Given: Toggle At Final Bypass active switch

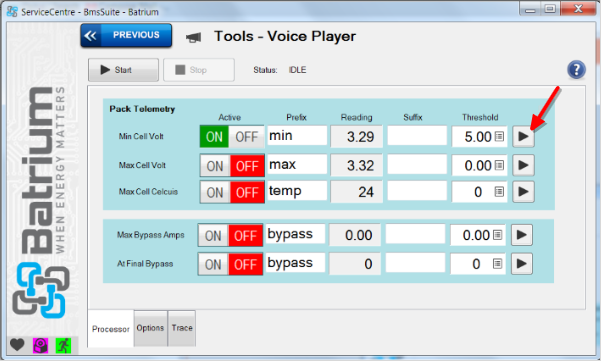Looking at the screenshot, I should tap(230, 264).
